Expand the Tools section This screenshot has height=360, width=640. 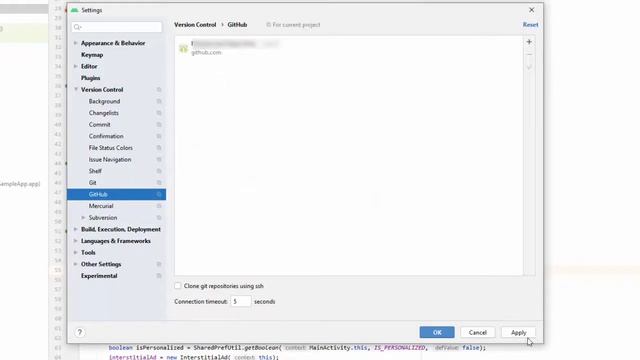(76, 253)
